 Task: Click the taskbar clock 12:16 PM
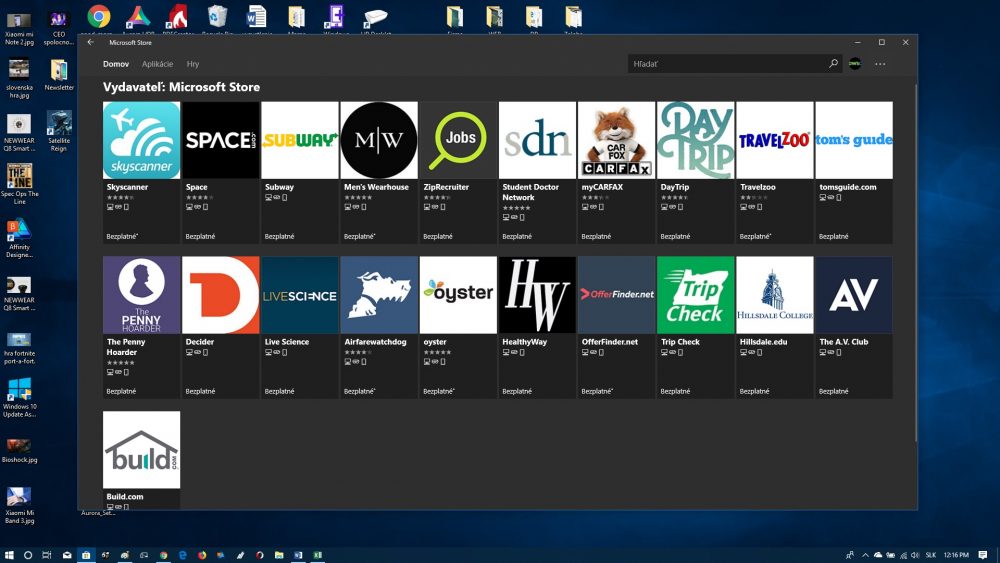coord(956,555)
